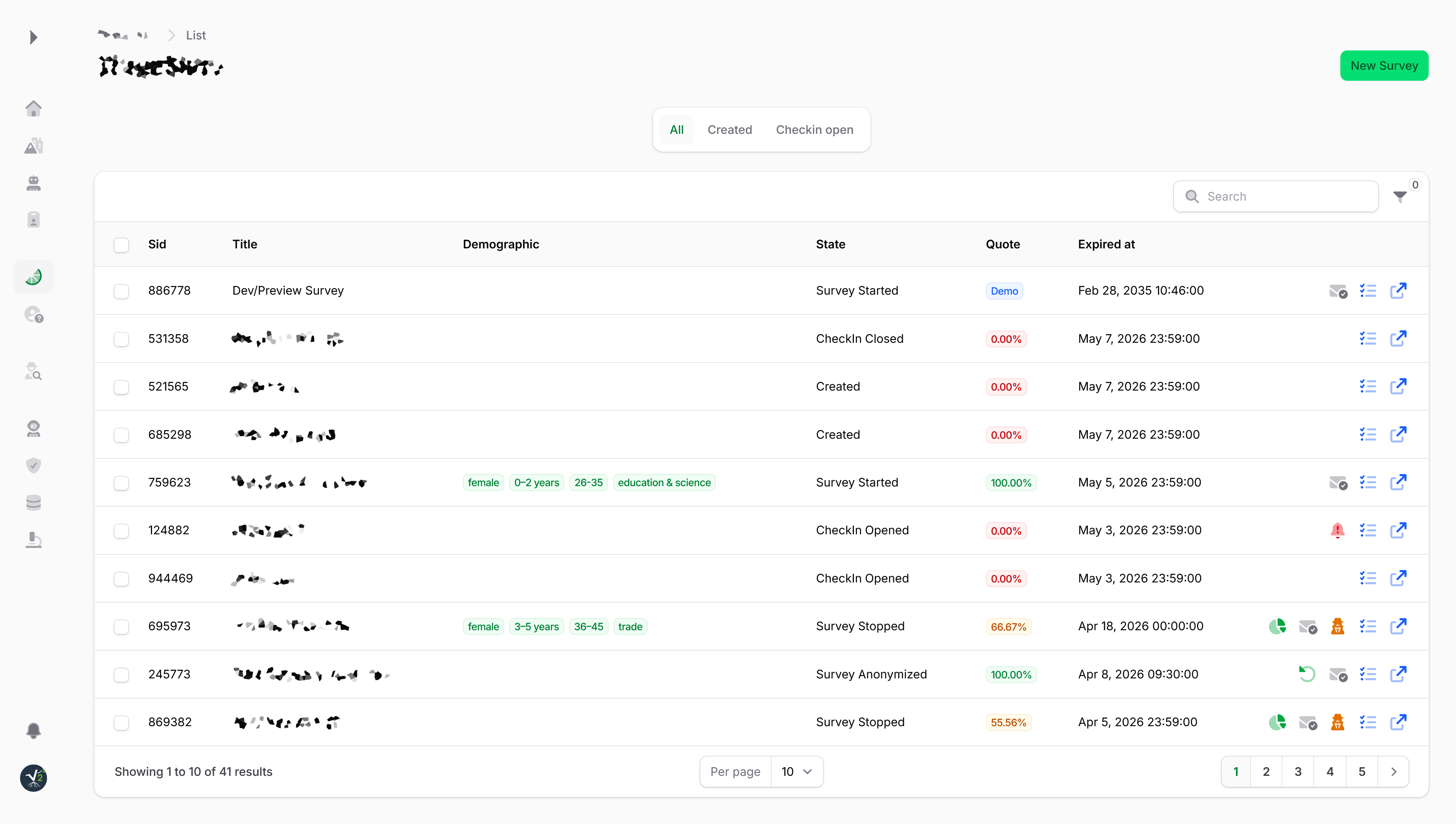Click the Home icon in sidebar
1456x824 pixels.
tap(33, 108)
